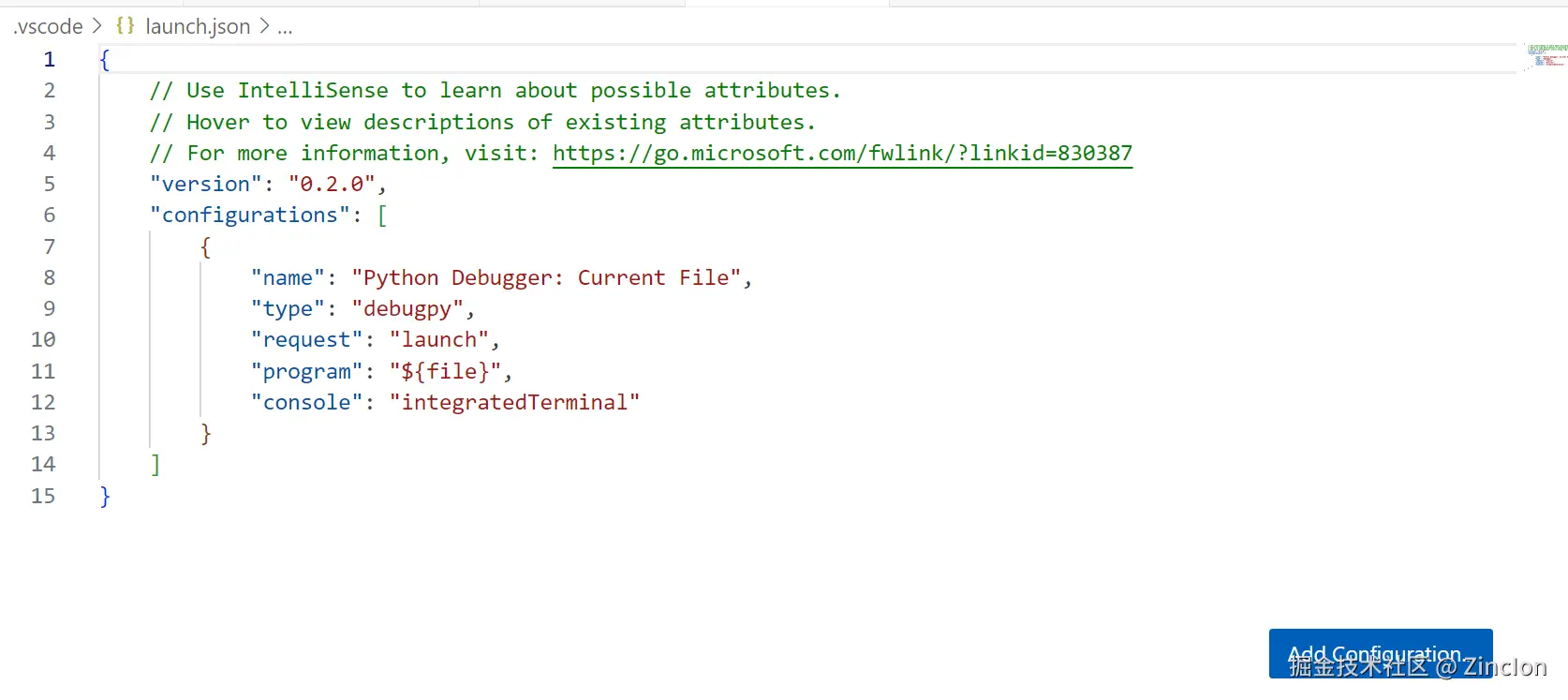
Task: Click the "debugpy" type value
Action: [x=407, y=308]
